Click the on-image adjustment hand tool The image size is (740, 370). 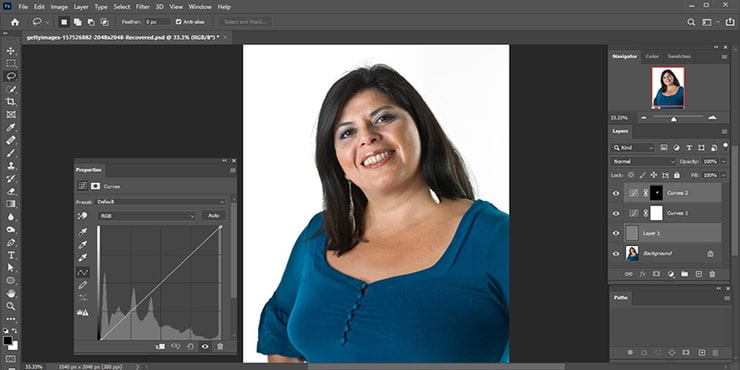tap(83, 216)
